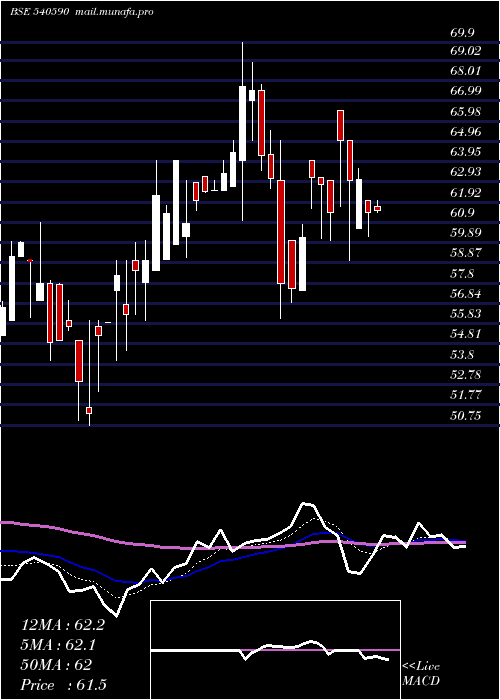The height and width of the screenshot is (700, 500).
Task: Click the '<<Live MACD' label
Action: click(421, 674)
